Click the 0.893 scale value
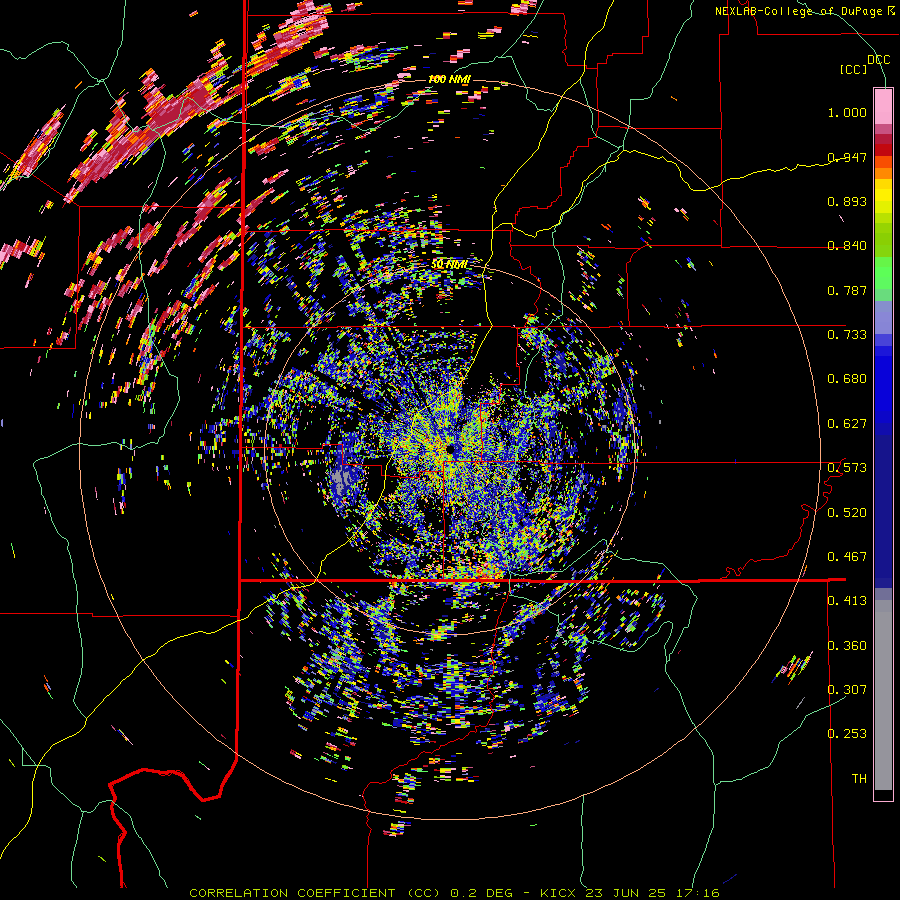Image resolution: width=900 pixels, height=900 pixels. (x=847, y=201)
